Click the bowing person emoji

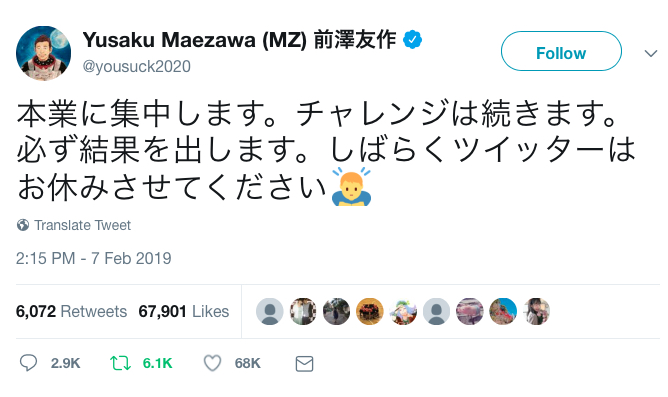[x=351, y=187]
